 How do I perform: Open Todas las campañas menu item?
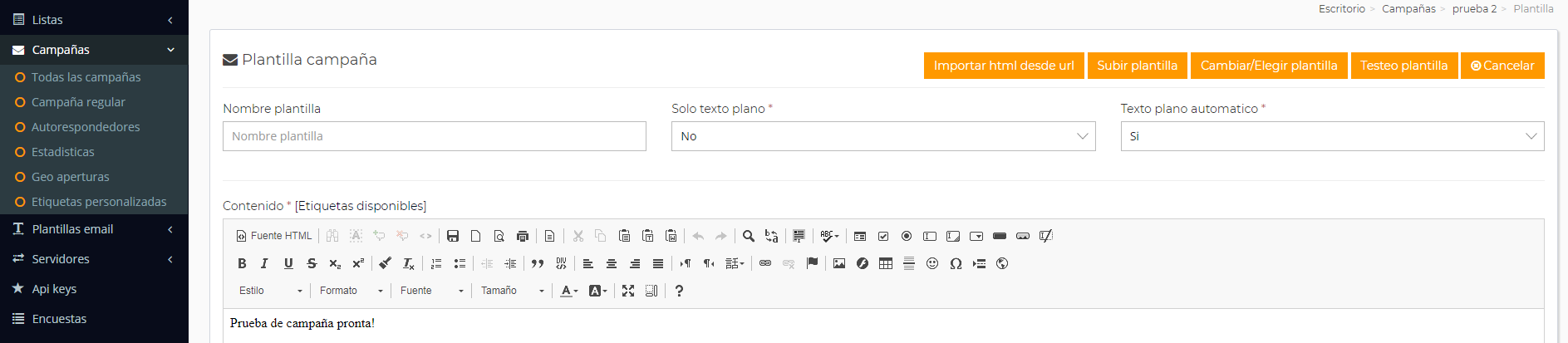86,77
